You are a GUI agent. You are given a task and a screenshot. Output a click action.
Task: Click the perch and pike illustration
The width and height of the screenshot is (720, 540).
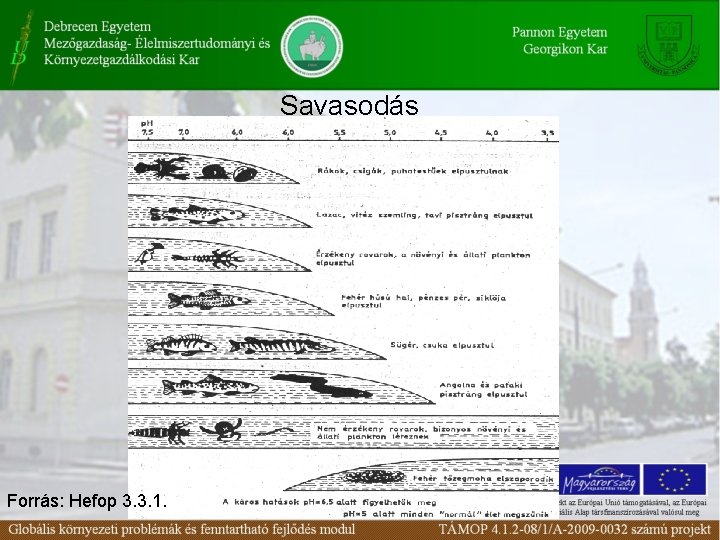240,344
